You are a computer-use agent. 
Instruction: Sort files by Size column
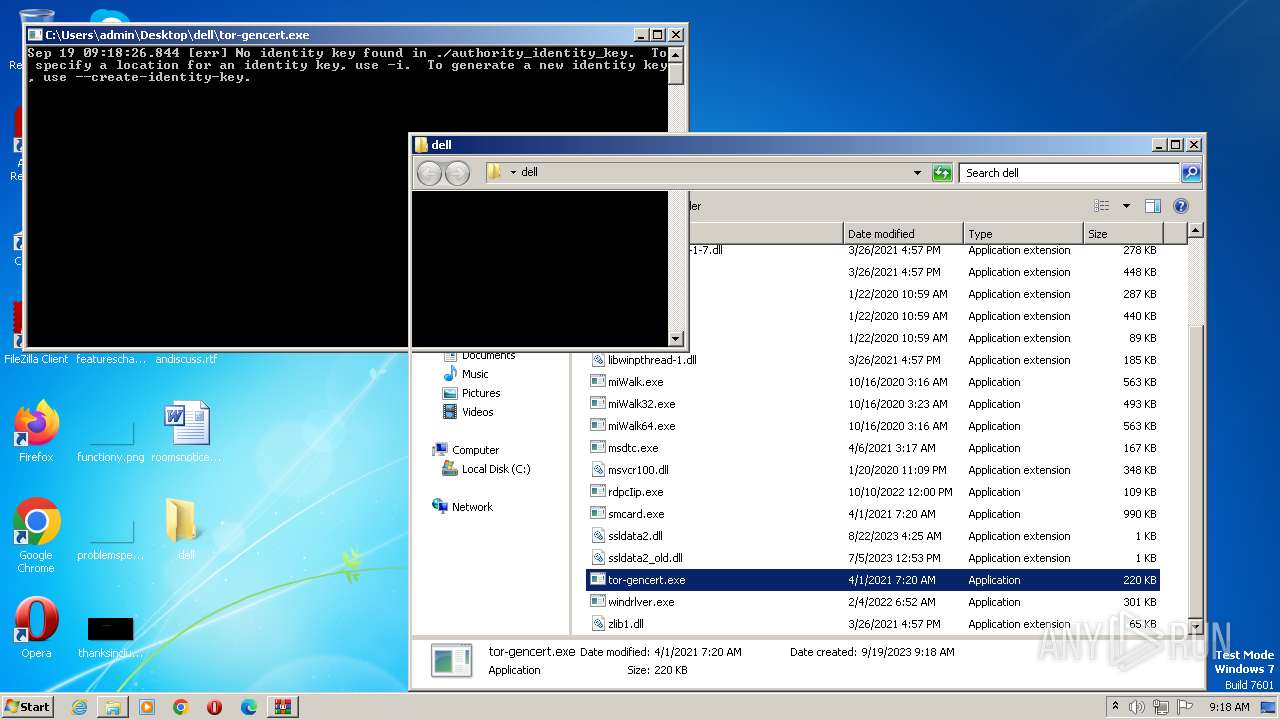[x=1123, y=233]
